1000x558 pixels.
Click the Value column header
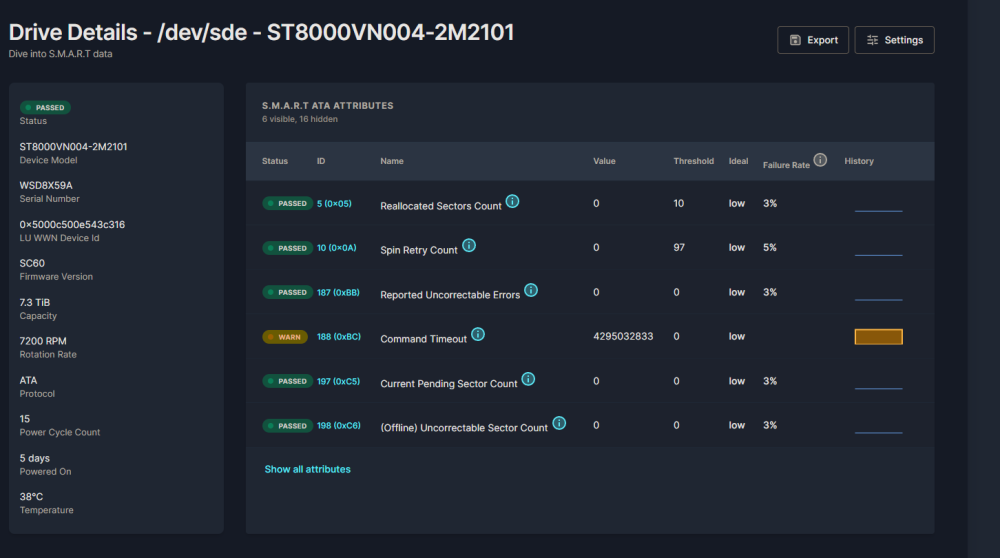click(604, 161)
